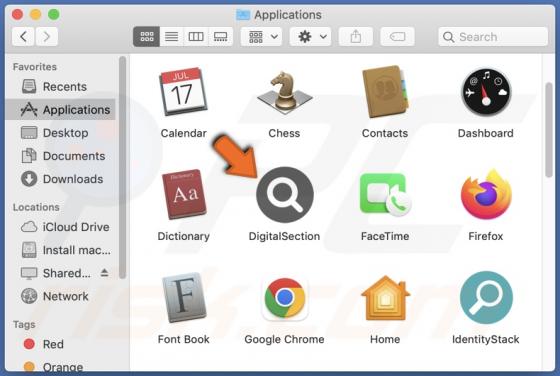Click the Google Chrome label text
Screen dimensions: 560x376
(x=284, y=339)
